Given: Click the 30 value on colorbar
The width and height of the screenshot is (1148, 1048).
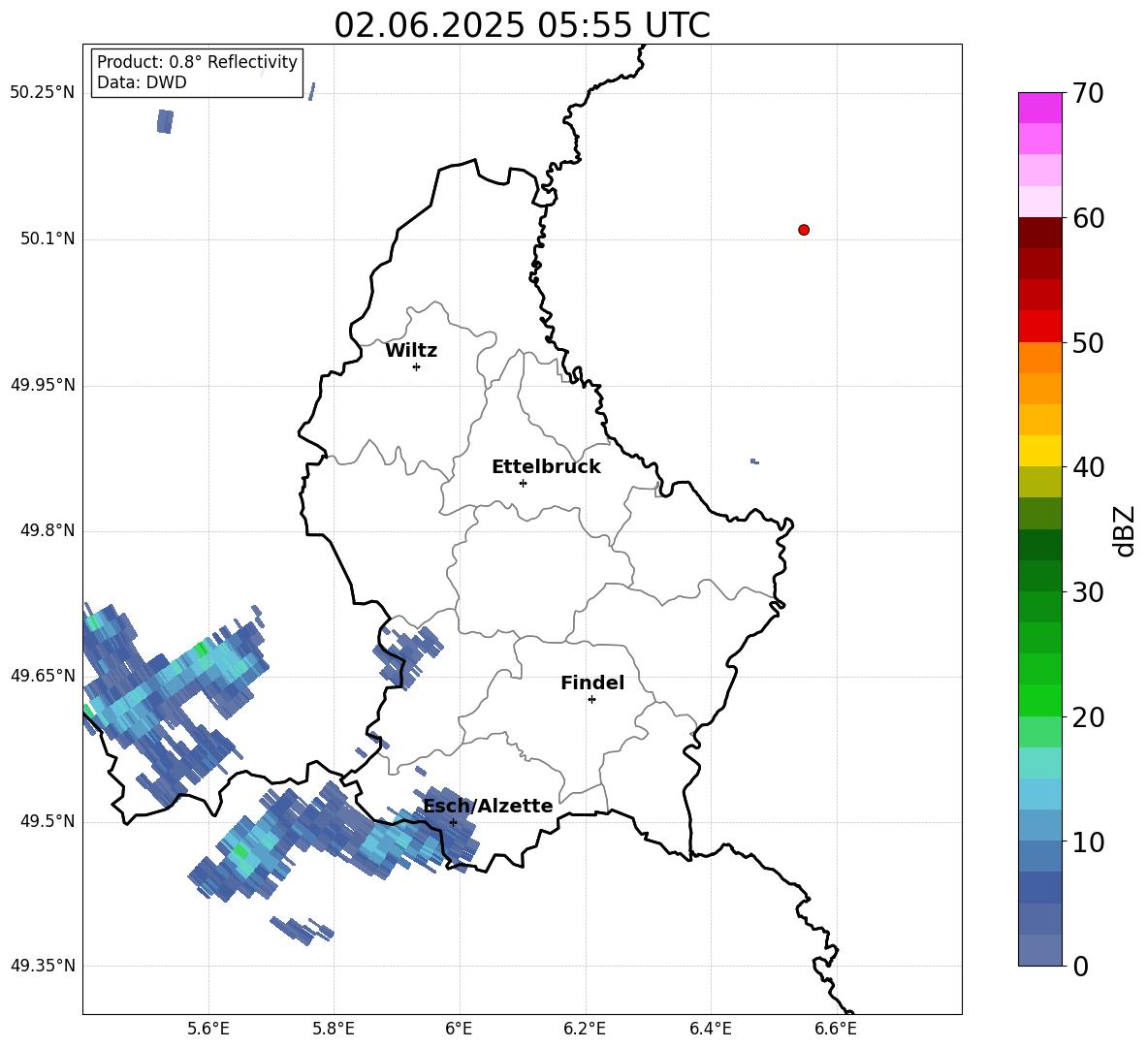Looking at the screenshot, I should tap(1088, 592).
